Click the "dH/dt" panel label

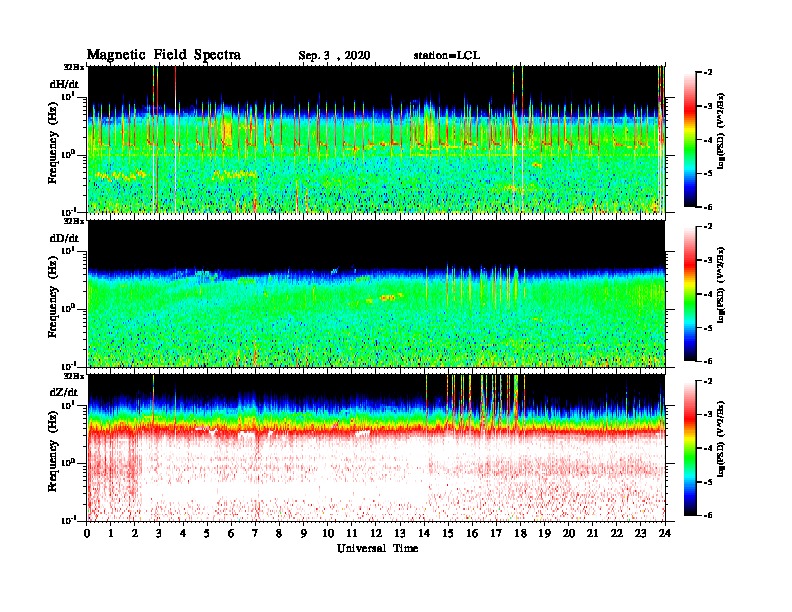(x=64, y=84)
